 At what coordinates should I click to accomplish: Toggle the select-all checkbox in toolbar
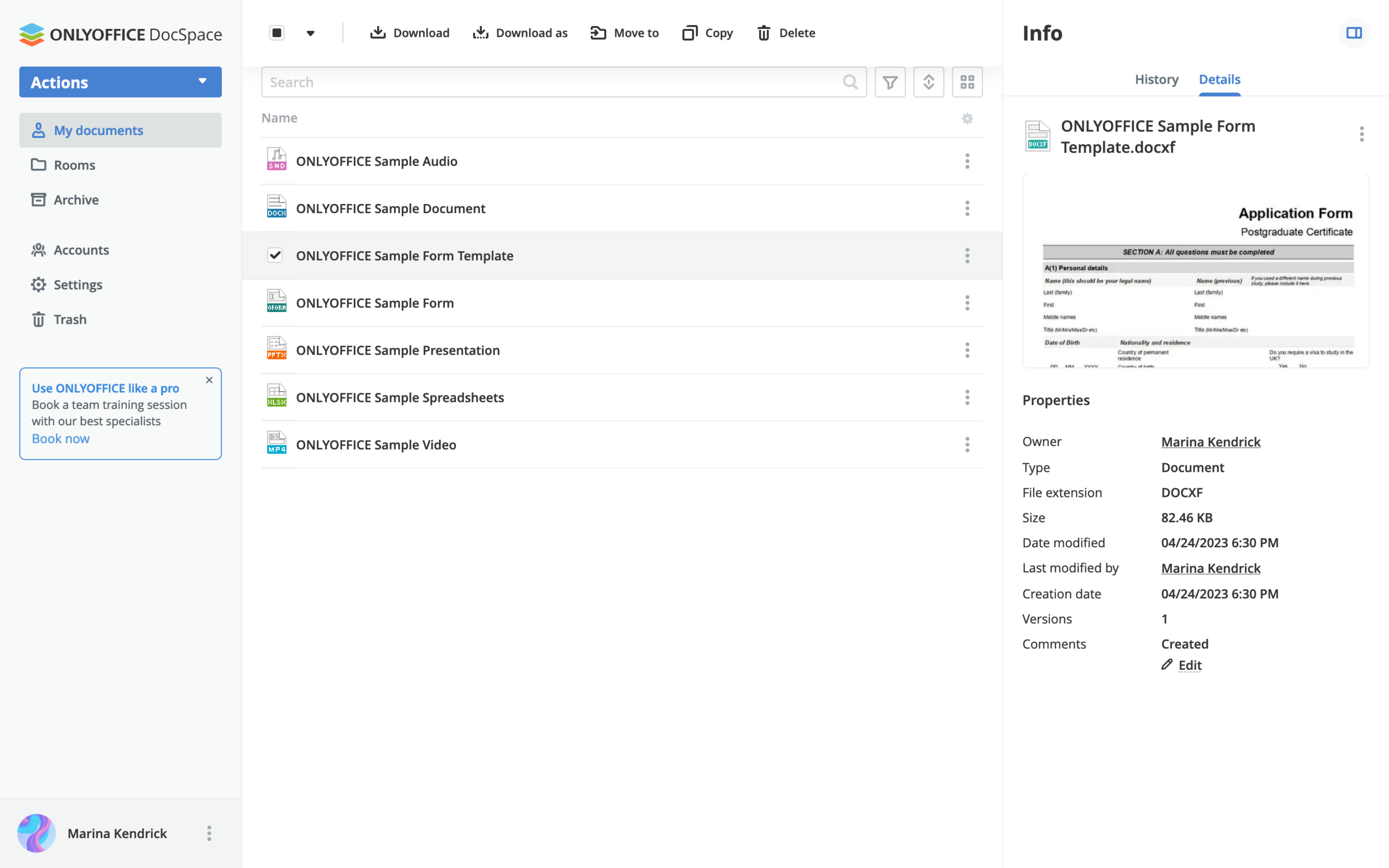coord(277,33)
